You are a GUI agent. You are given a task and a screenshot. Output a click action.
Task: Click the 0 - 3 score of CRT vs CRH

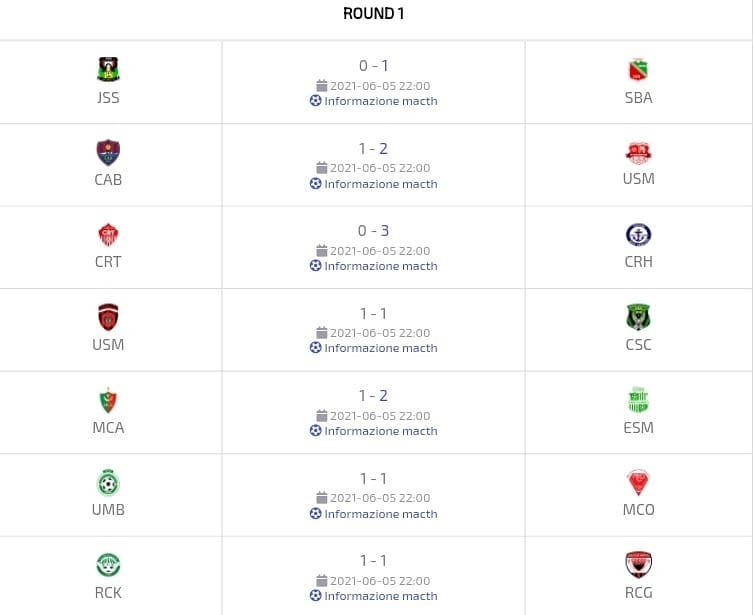373,231
